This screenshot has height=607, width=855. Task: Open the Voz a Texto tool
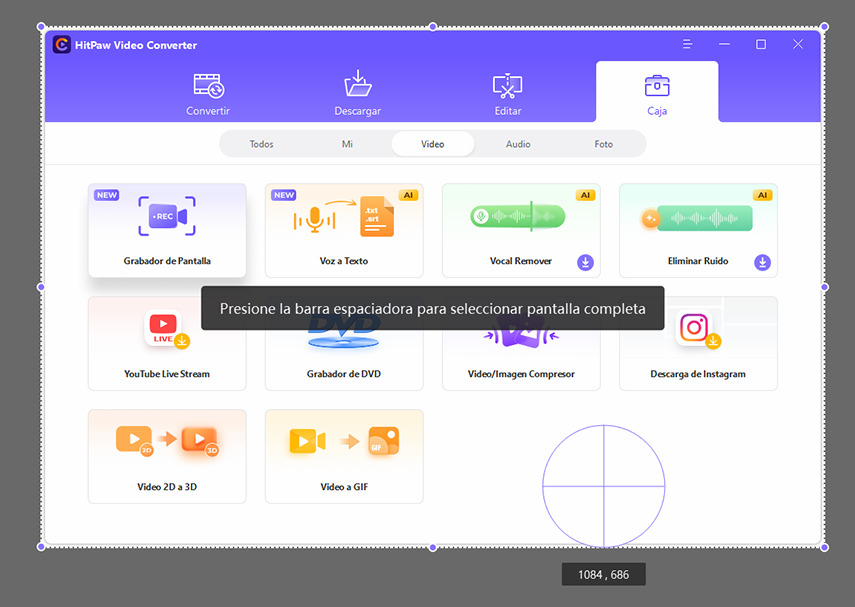pyautogui.click(x=344, y=230)
